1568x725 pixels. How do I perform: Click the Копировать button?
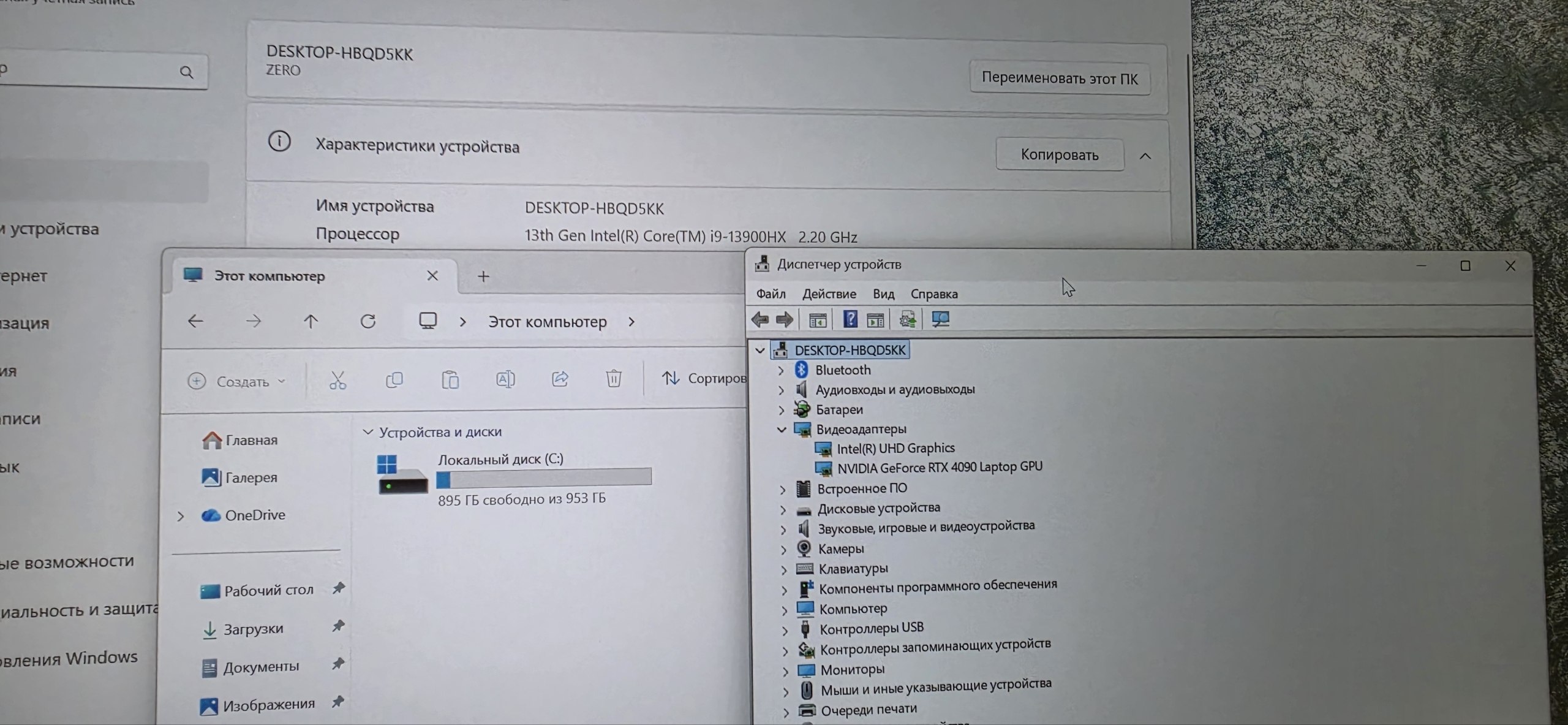pos(1059,154)
